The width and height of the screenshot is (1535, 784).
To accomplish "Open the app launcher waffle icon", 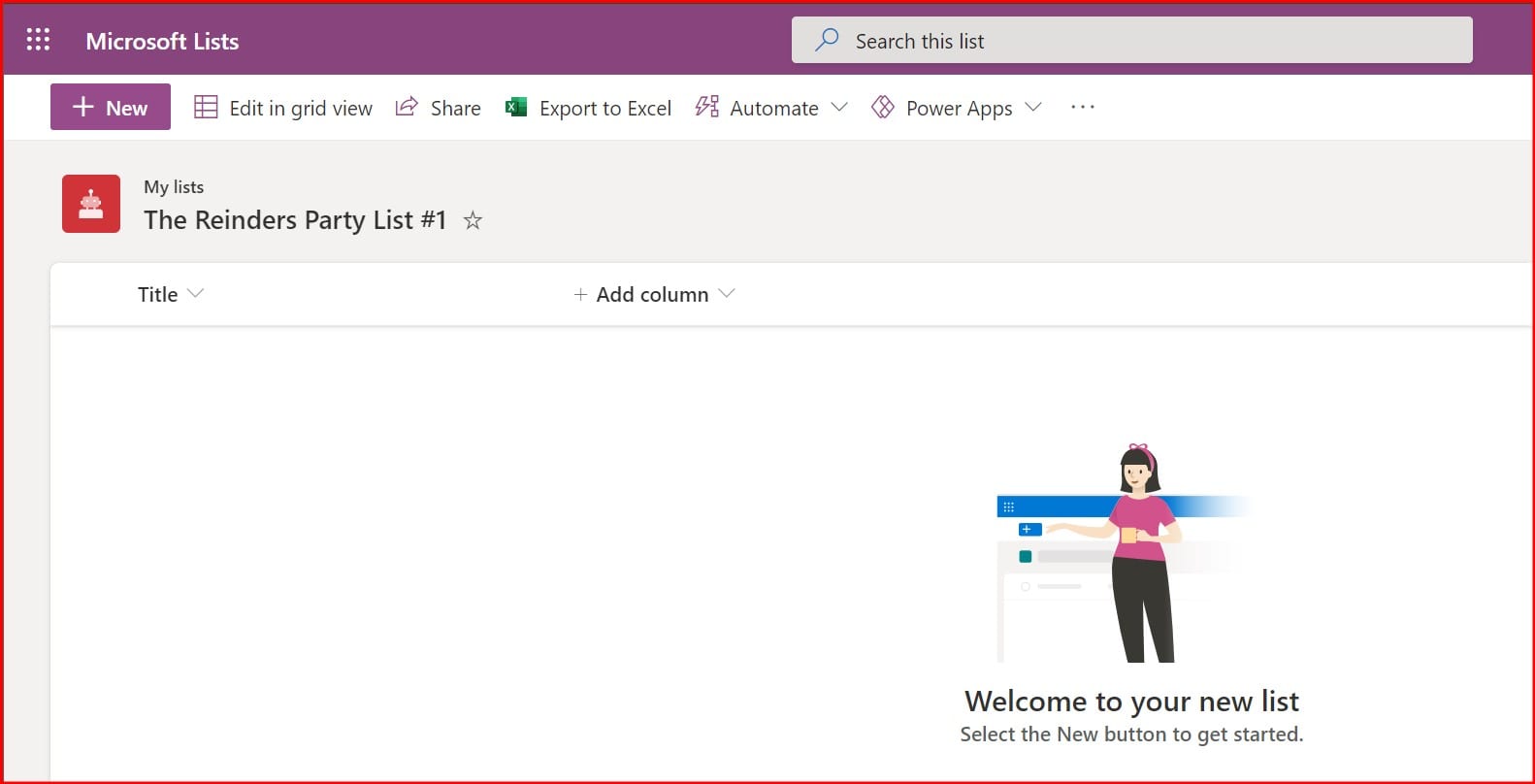I will click(x=38, y=40).
